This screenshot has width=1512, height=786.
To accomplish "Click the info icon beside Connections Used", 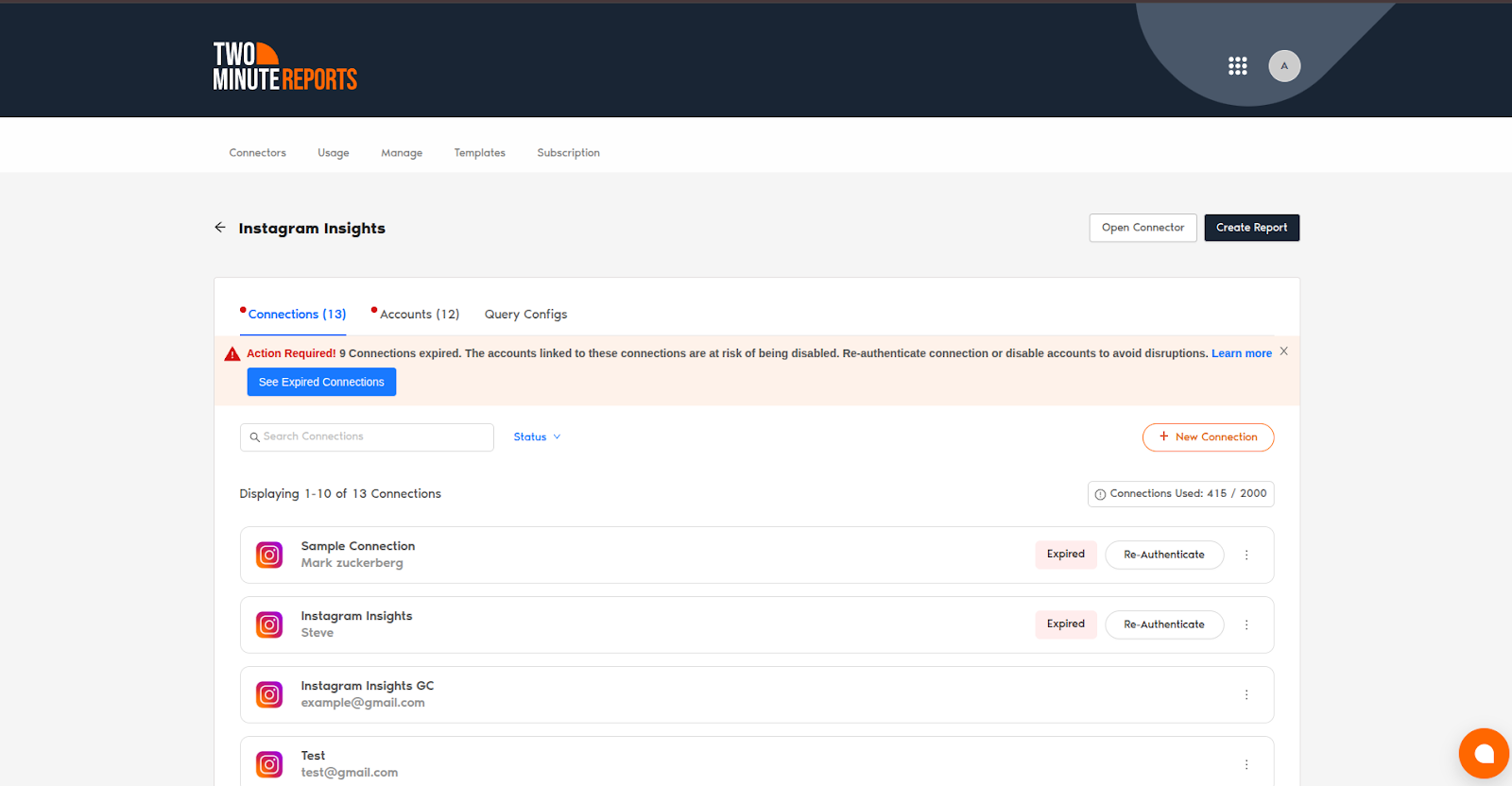I will 1100,494.
